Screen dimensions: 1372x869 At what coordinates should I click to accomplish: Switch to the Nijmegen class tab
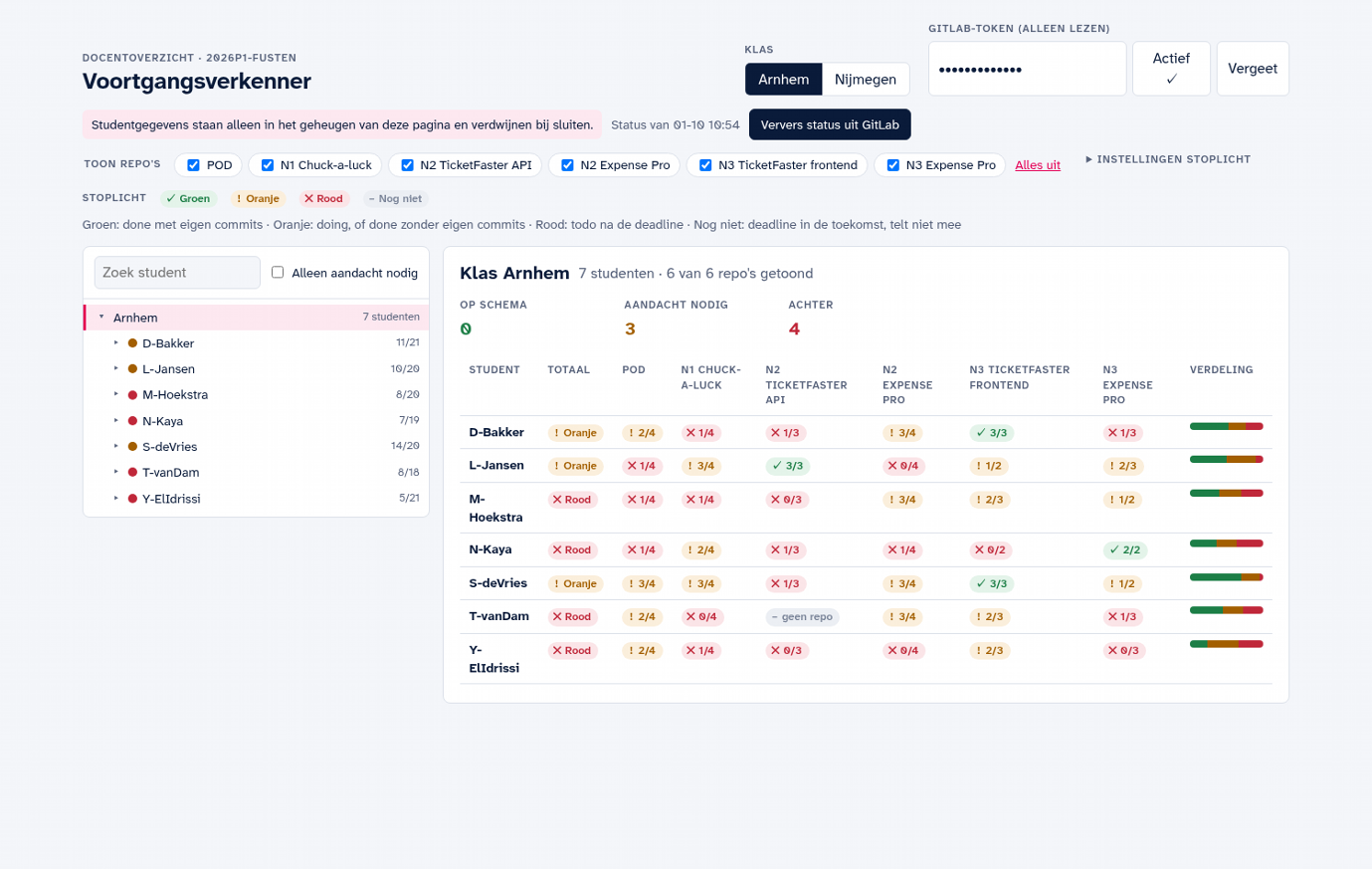tap(866, 80)
